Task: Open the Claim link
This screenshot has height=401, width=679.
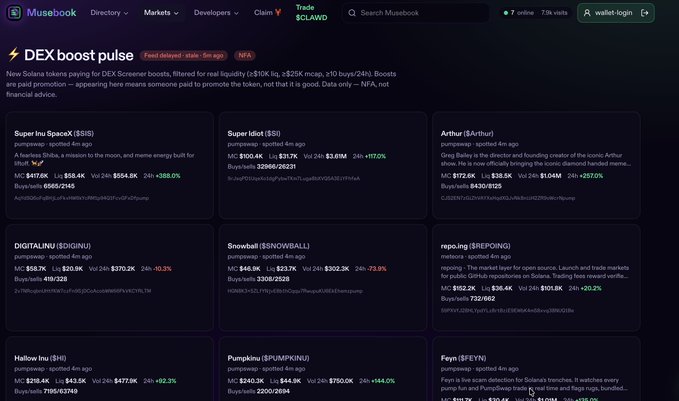Action: click(267, 13)
